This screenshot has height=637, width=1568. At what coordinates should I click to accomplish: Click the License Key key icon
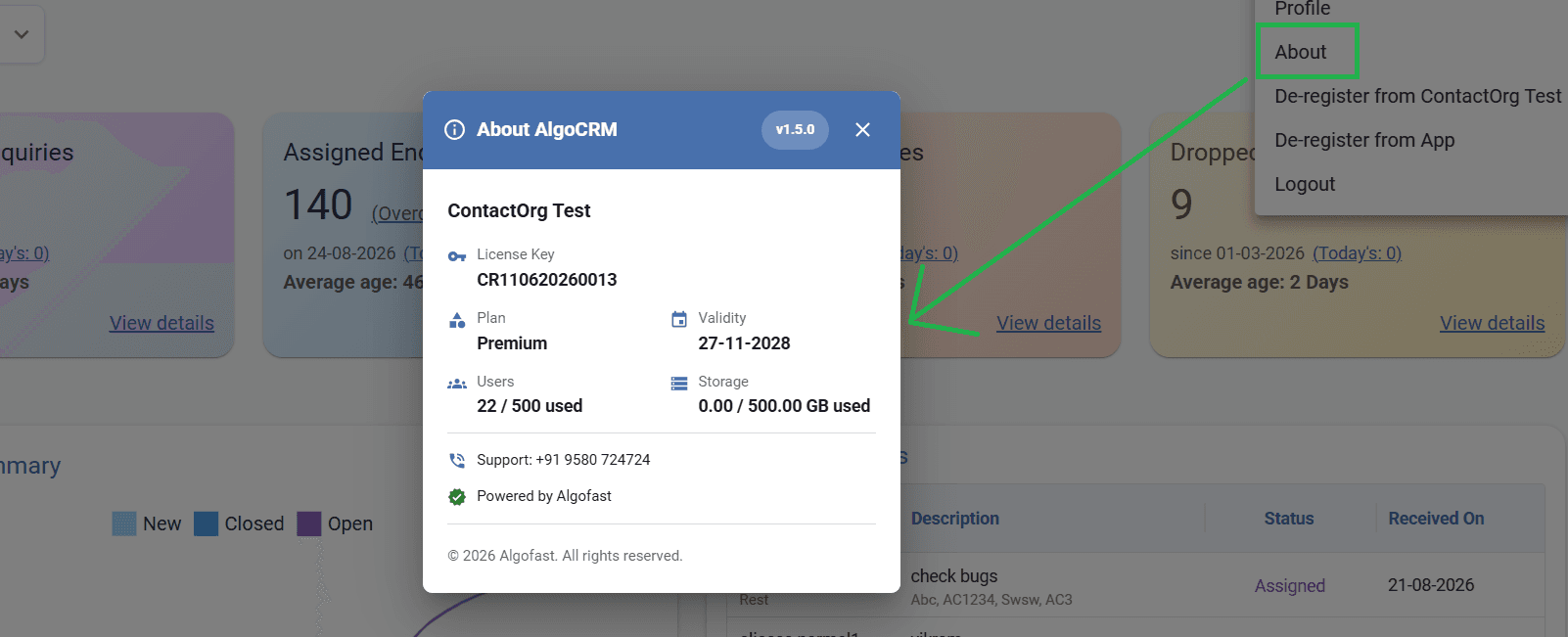click(457, 256)
